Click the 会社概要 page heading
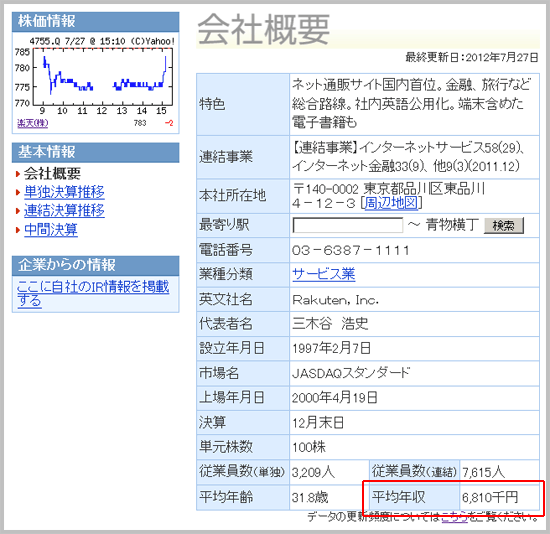 point(264,30)
